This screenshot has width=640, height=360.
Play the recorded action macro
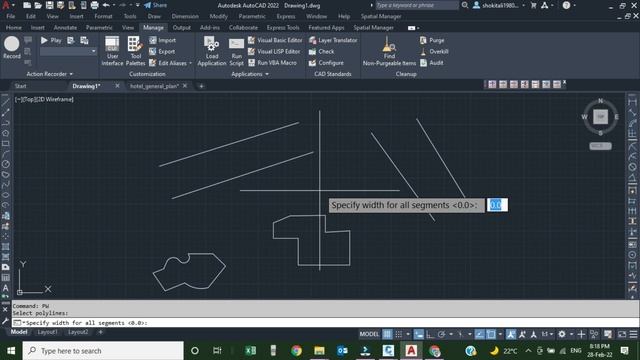51,40
